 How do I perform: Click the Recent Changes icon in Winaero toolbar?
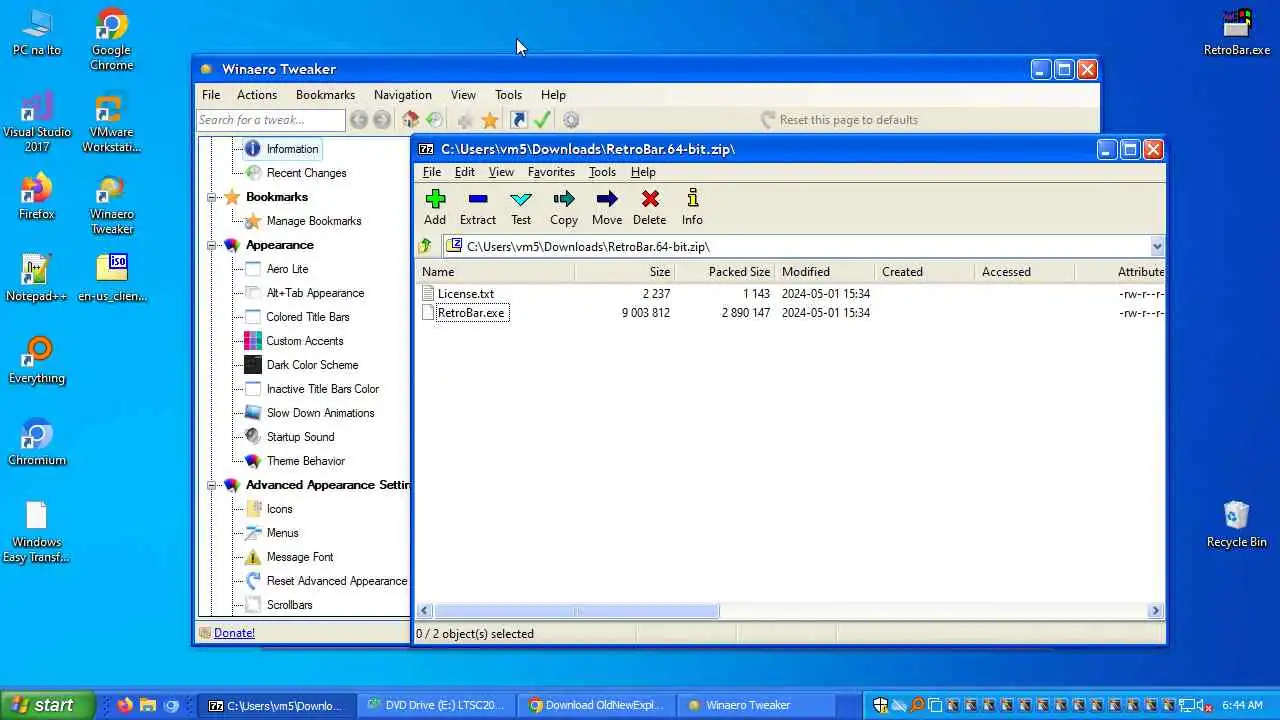coord(434,120)
